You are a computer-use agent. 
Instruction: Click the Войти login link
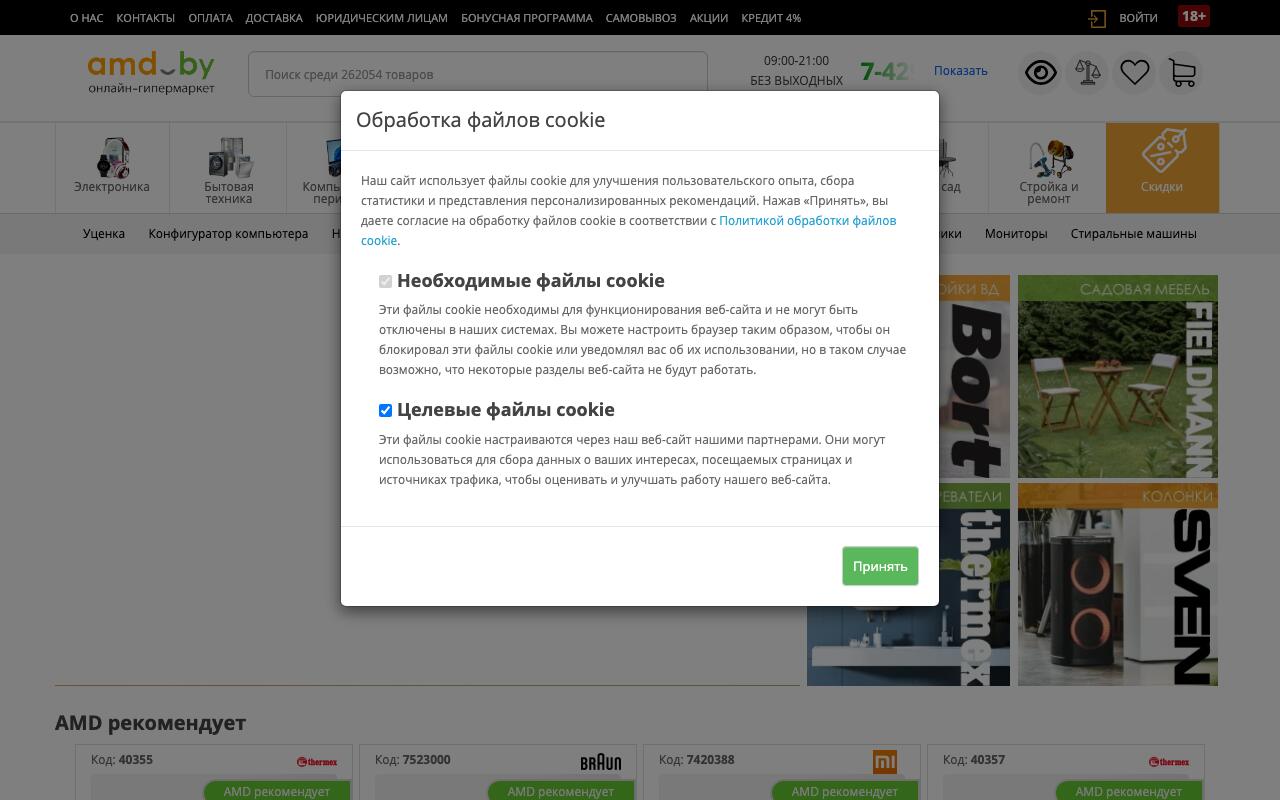[x=1138, y=18]
